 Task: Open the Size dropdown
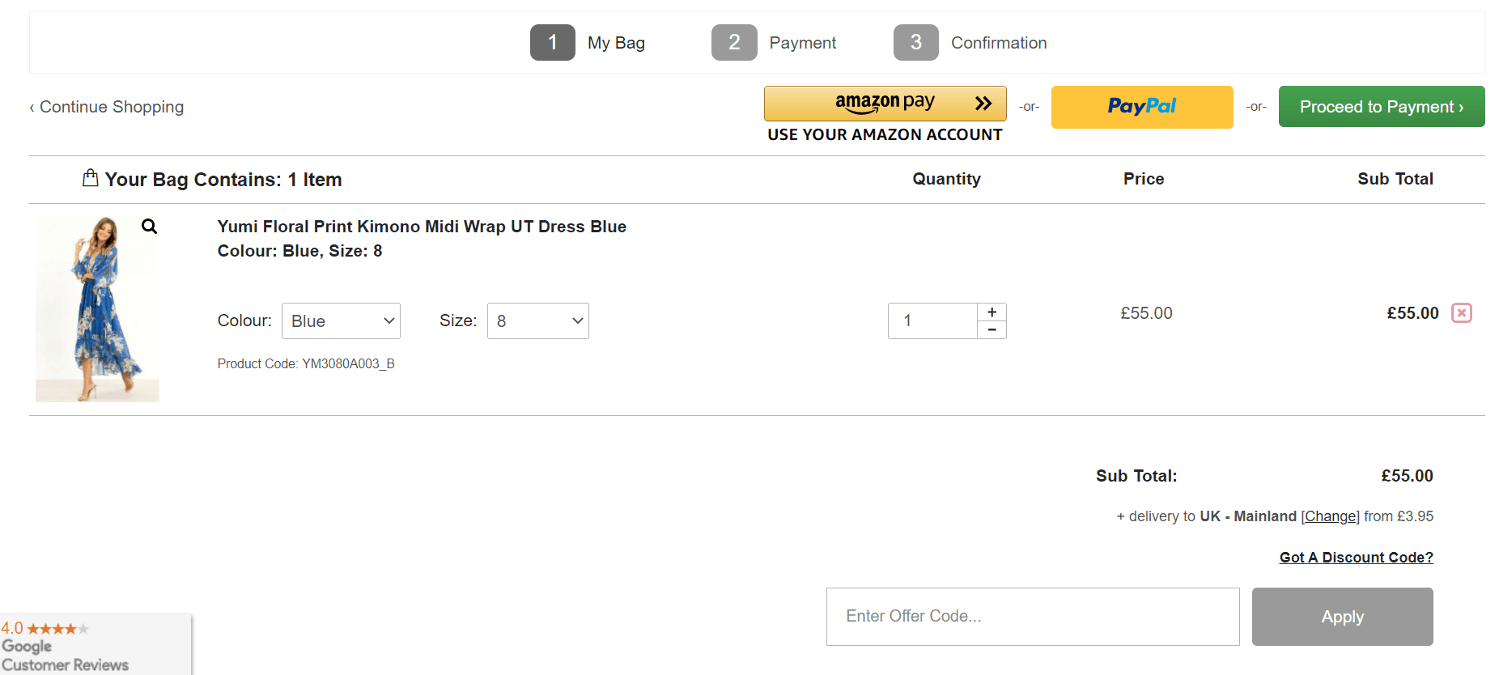[x=537, y=320]
